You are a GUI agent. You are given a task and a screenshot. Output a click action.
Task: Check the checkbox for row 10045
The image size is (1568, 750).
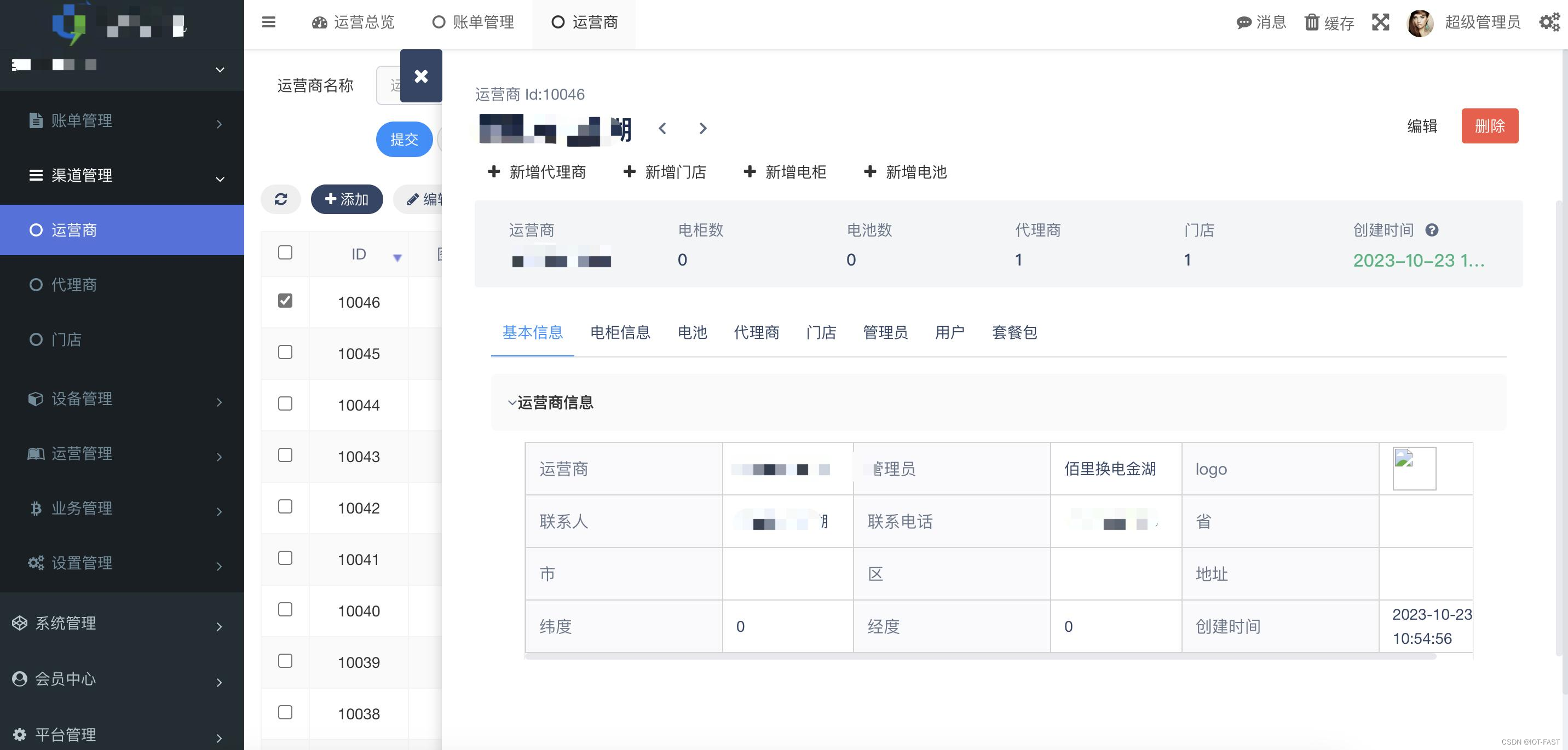coord(285,352)
